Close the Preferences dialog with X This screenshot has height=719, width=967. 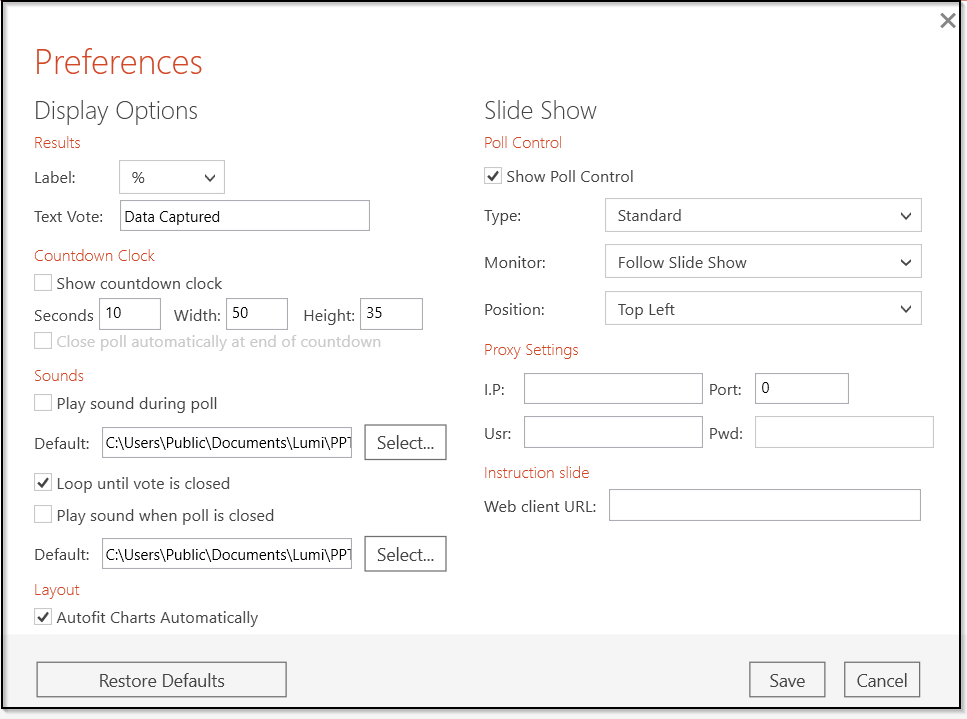[947, 21]
